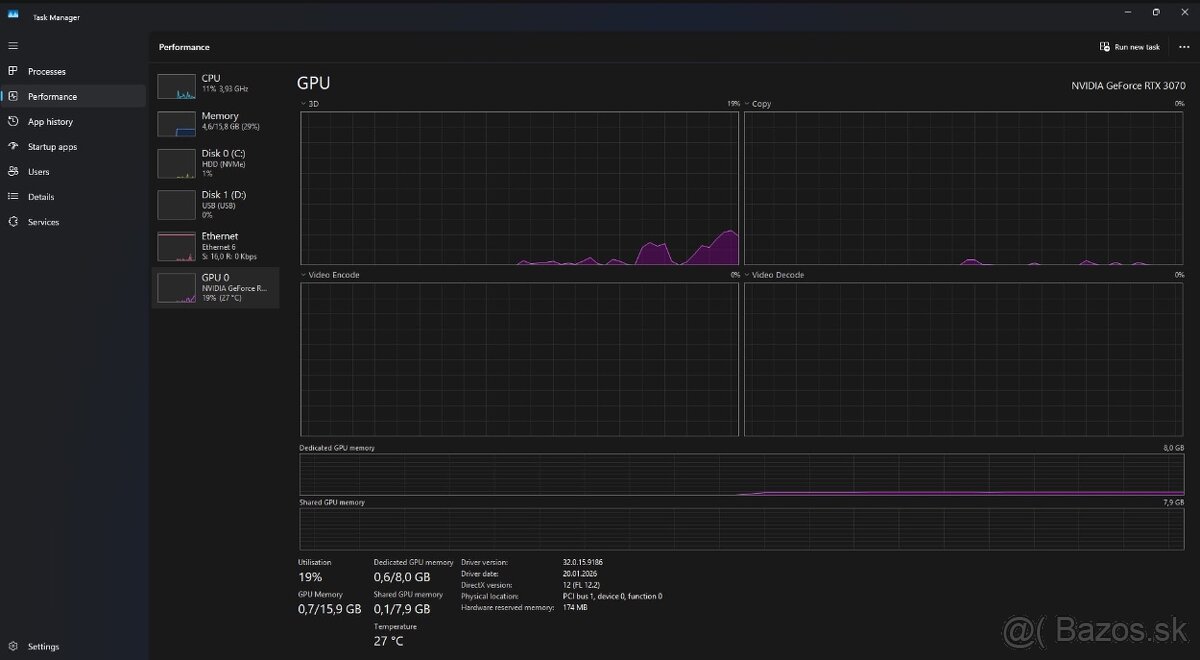
Task: Click the more options ellipsis button
Action: pyautogui.click(x=1184, y=47)
